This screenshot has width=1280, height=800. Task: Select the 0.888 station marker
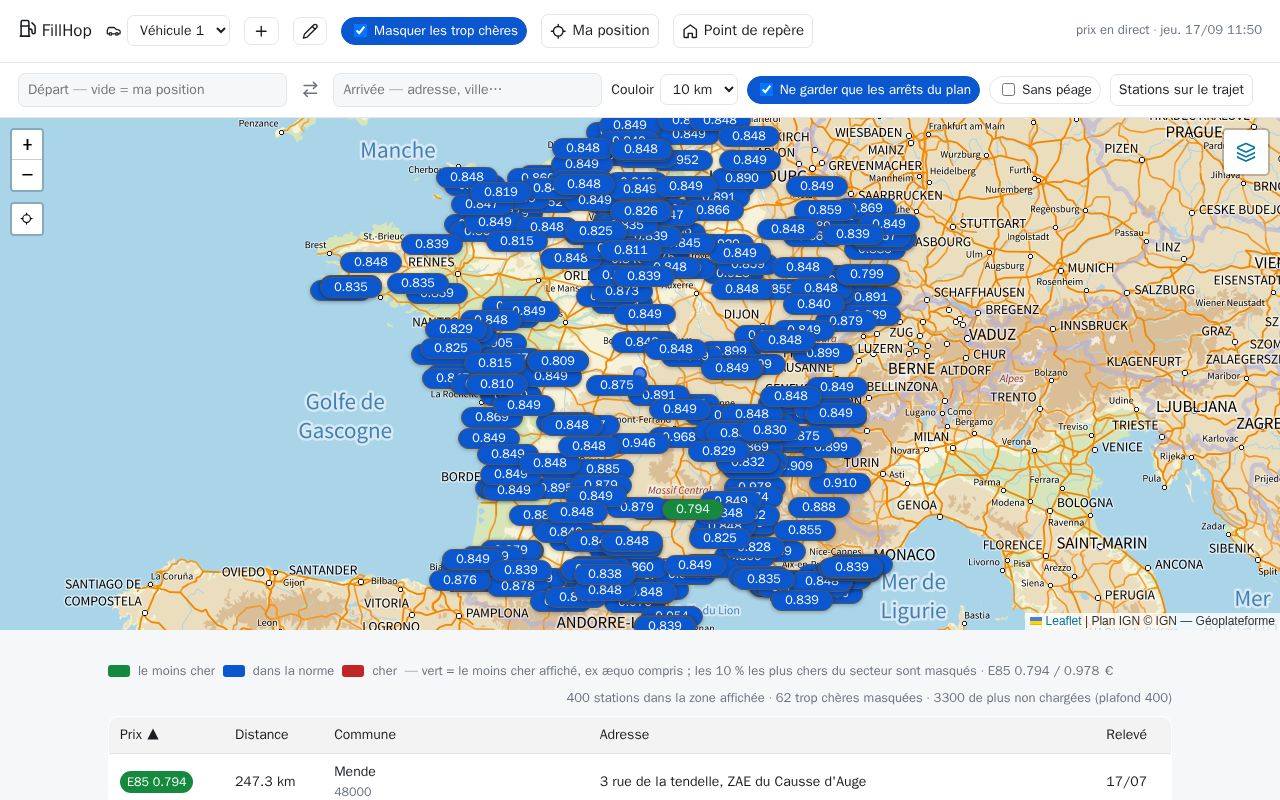pos(819,507)
